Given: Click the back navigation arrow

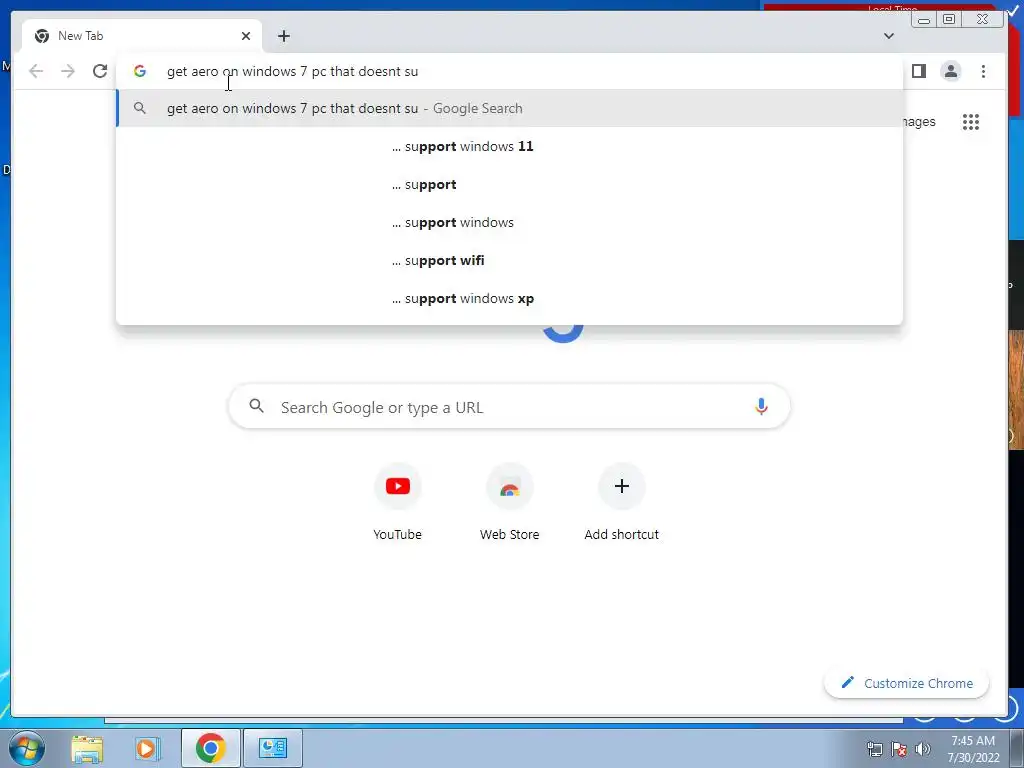Looking at the screenshot, I should pyautogui.click(x=36, y=71).
